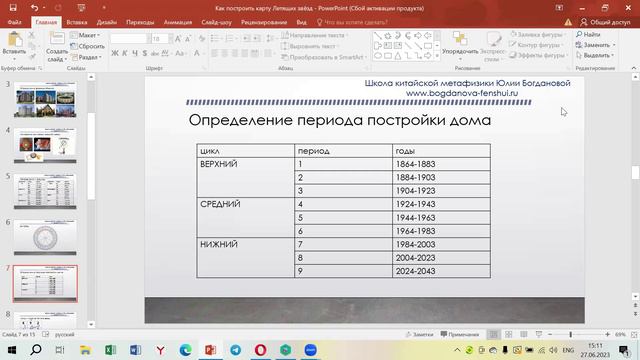Expand the shapes gallery more button
The width and height of the screenshot is (640, 360).
tap(437, 56)
